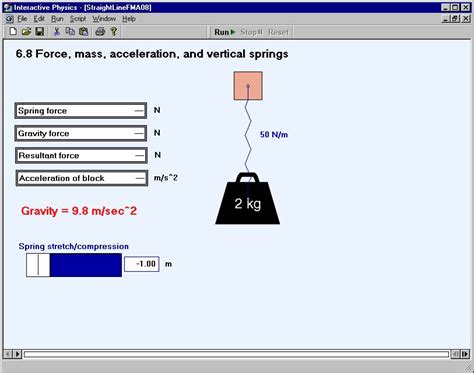
Task: Step back with left tape player arrow
Action: [8, 354]
